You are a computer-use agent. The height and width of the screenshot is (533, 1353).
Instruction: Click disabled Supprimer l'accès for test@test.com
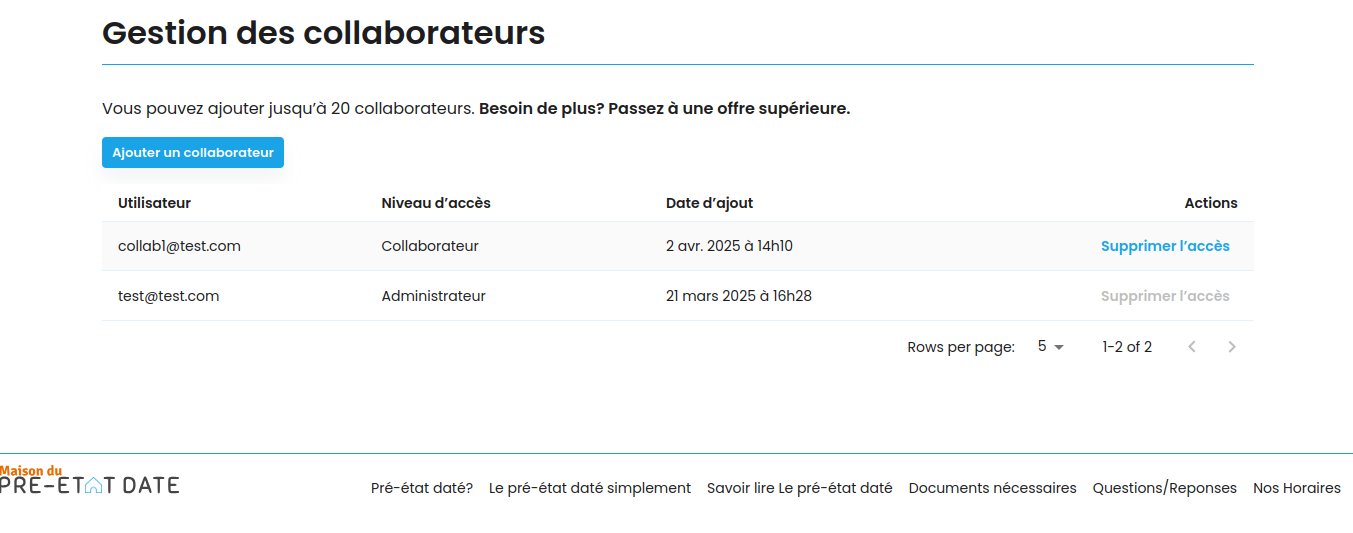(1165, 296)
